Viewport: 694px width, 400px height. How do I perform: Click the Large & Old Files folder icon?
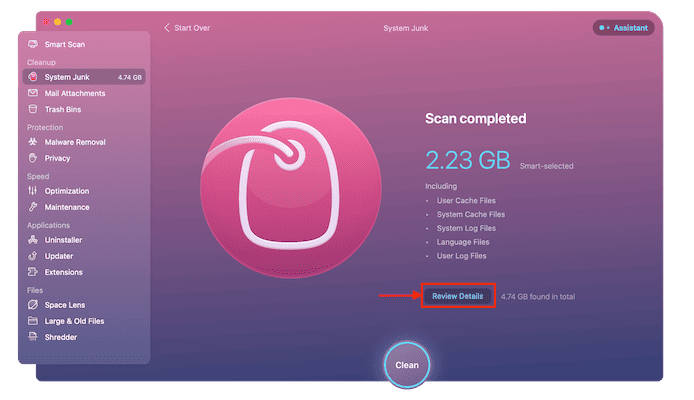(33, 320)
